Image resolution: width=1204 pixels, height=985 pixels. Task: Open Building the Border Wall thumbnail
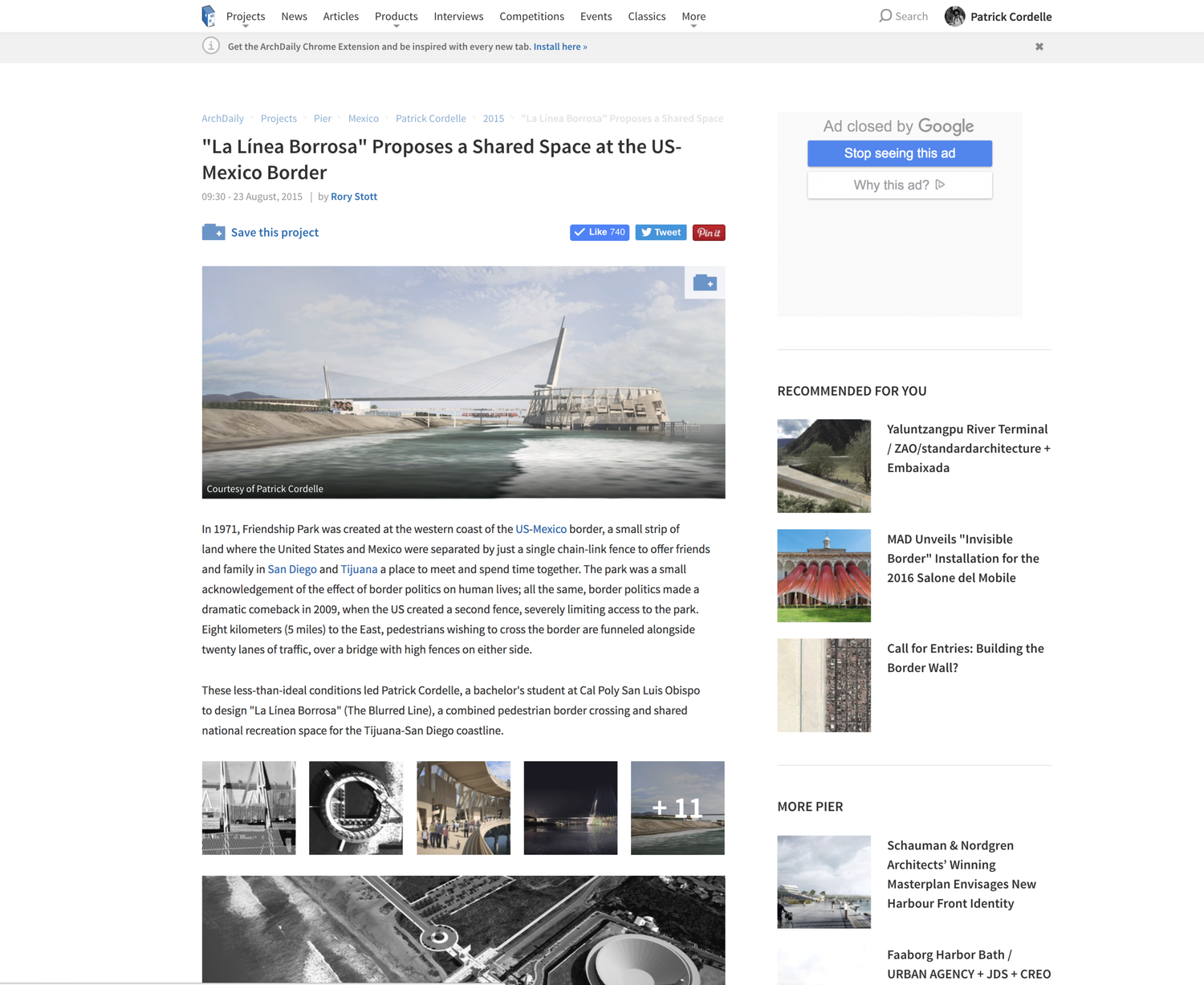[x=824, y=685]
